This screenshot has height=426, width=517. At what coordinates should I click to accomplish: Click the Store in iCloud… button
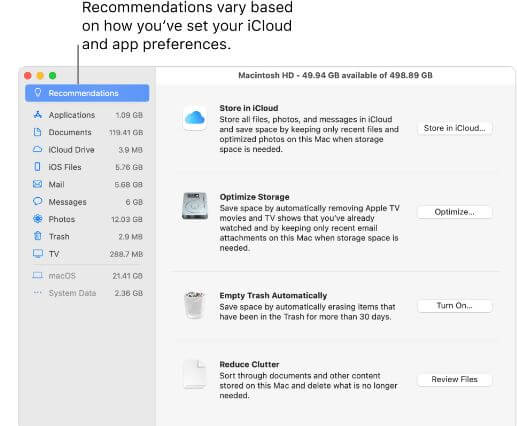click(x=454, y=128)
